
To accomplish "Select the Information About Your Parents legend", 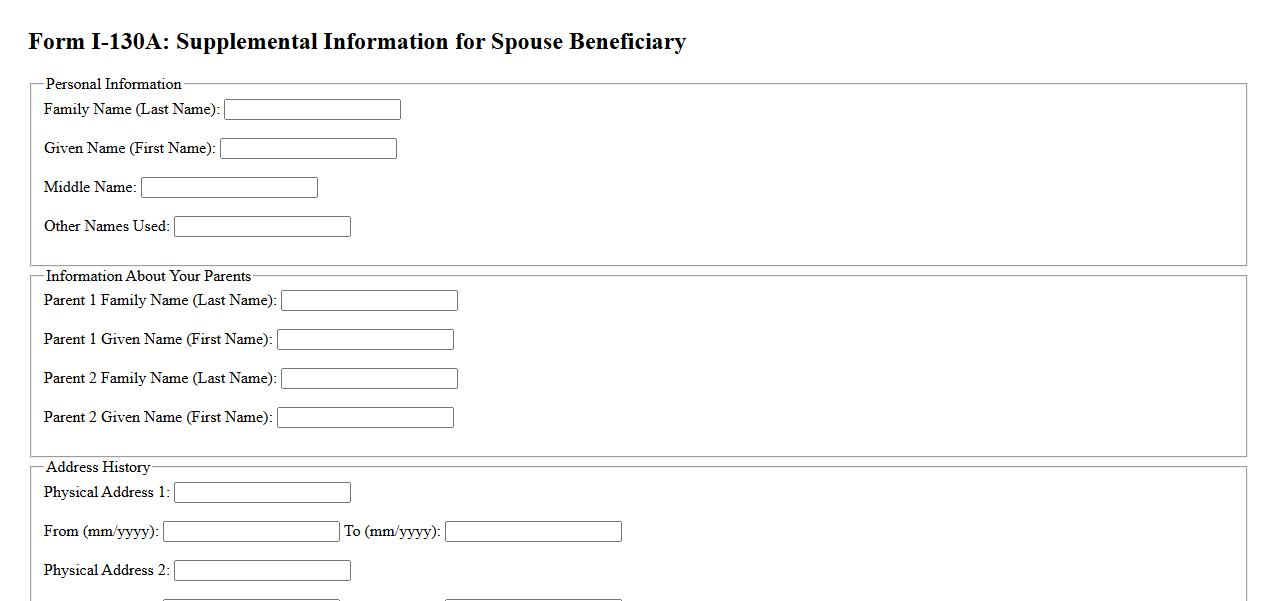I will pyautogui.click(x=148, y=276).
